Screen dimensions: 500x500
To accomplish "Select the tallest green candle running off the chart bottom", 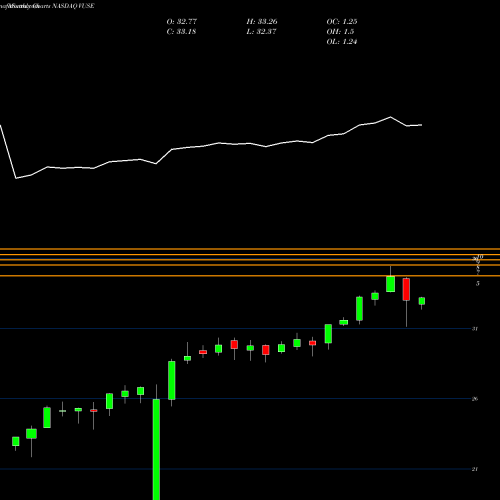I will 156,449.
